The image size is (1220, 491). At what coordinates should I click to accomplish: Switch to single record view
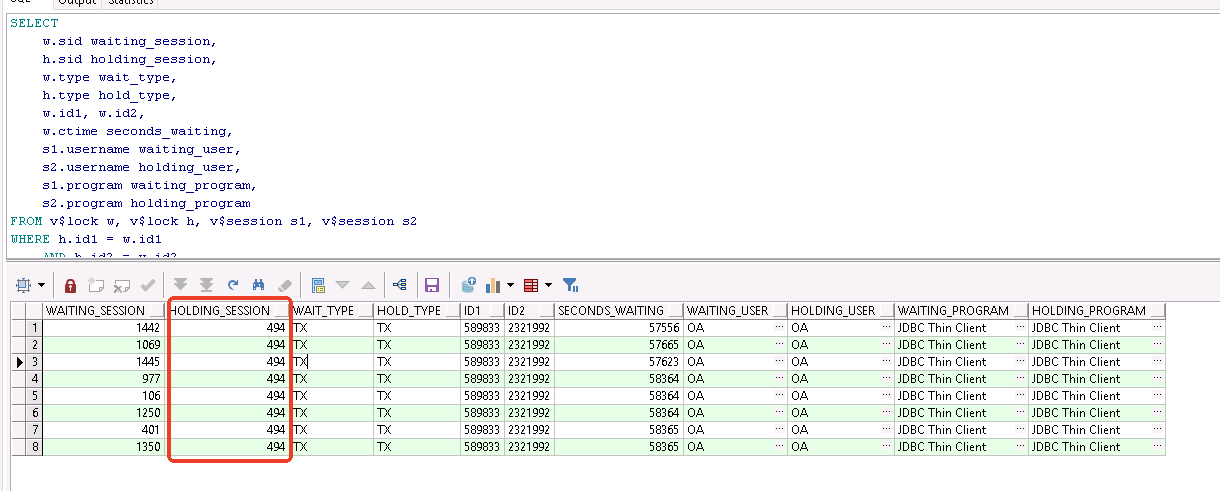[x=318, y=285]
